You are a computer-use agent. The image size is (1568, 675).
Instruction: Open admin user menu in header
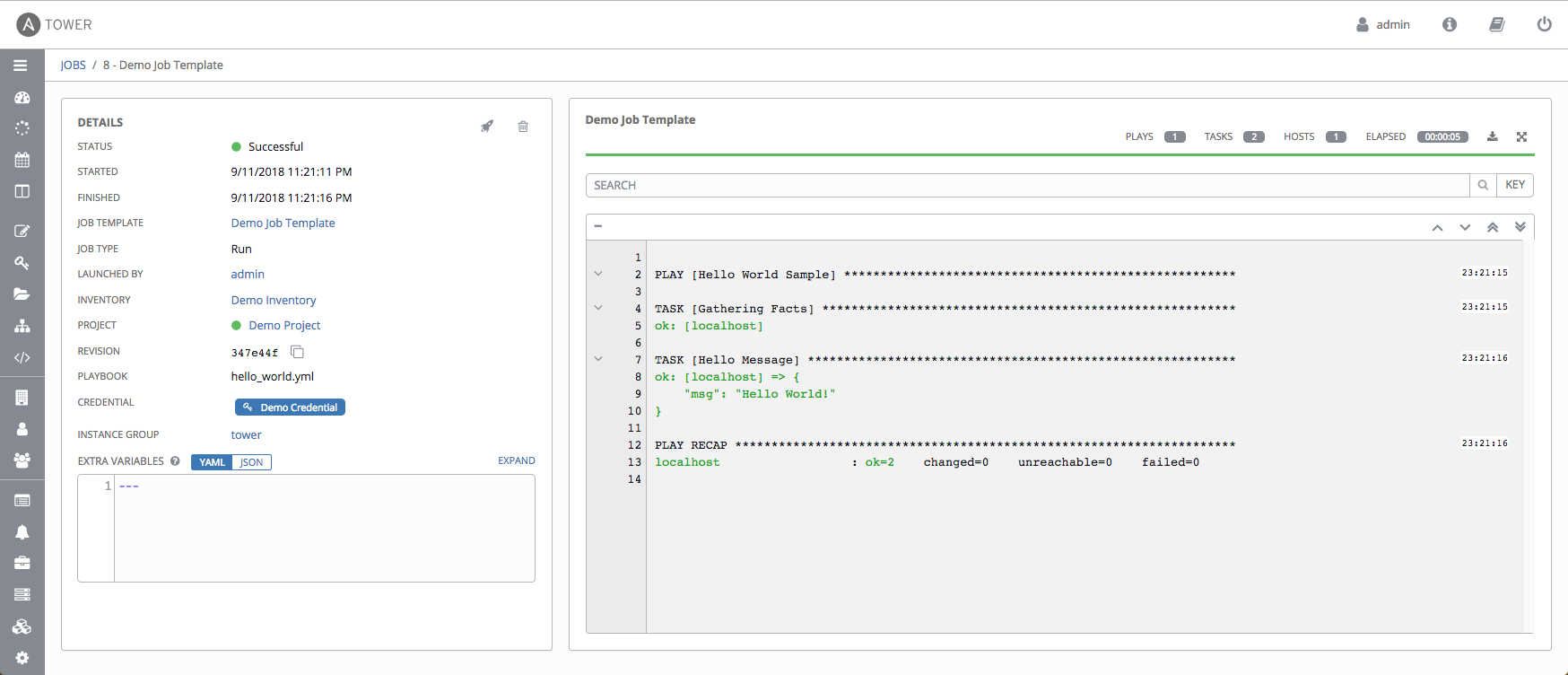[1383, 24]
